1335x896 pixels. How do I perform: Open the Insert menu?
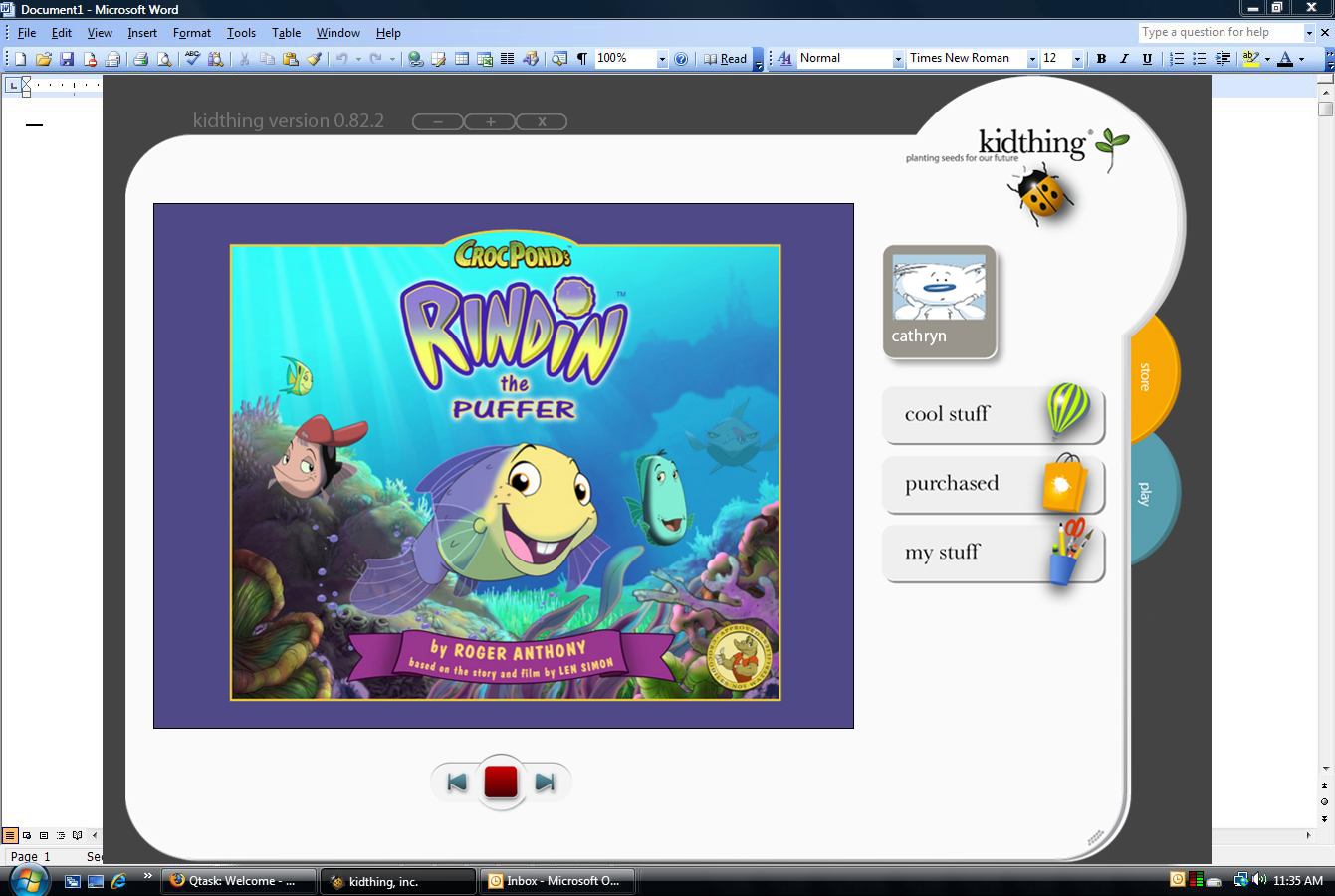coord(142,33)
